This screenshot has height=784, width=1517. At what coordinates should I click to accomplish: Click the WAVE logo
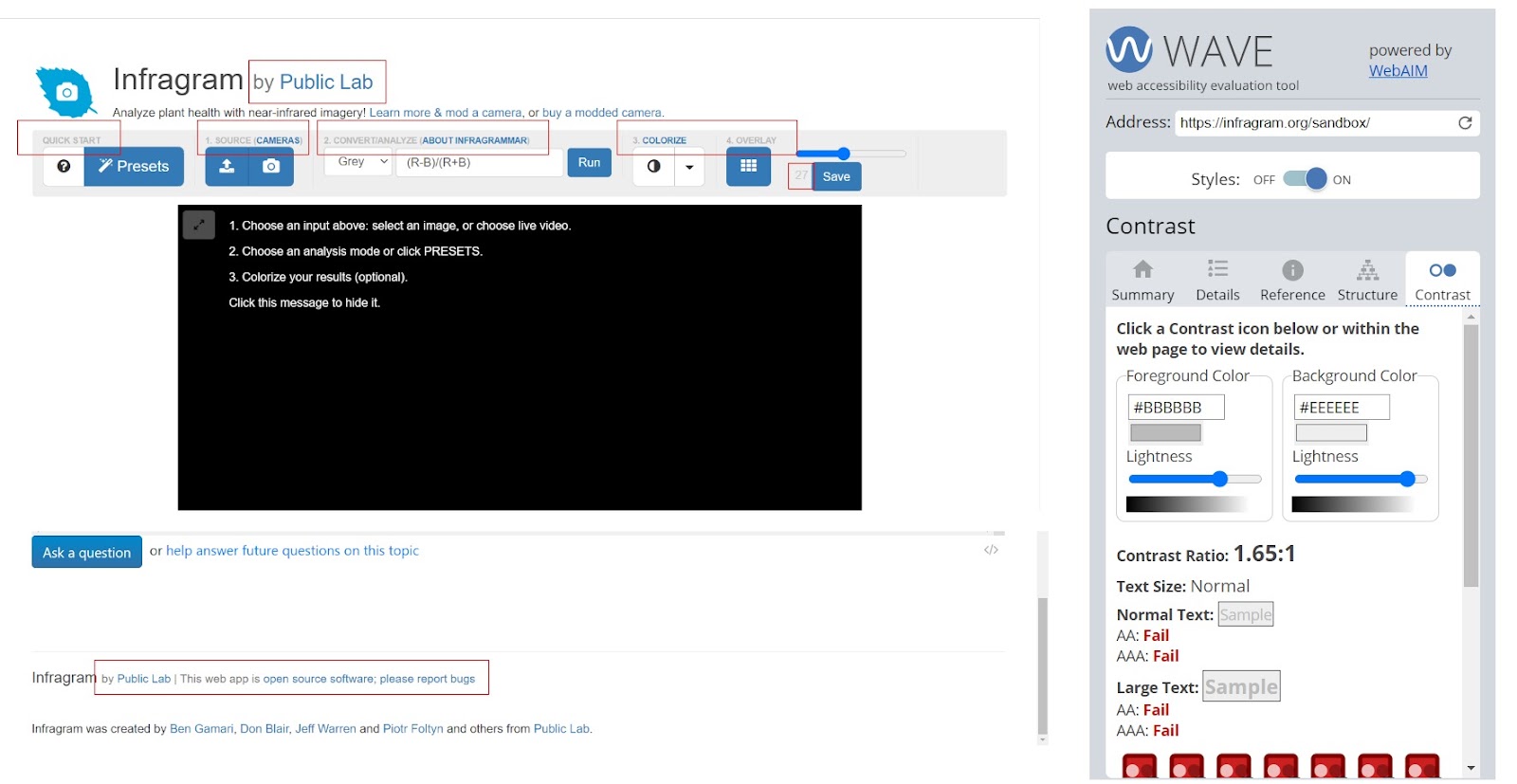1190,50
